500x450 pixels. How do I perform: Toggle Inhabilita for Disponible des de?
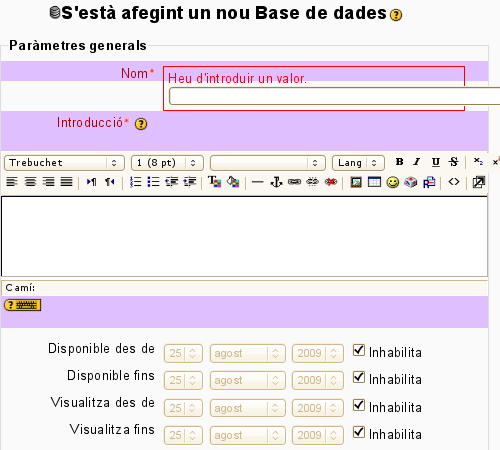click(359, 350)
